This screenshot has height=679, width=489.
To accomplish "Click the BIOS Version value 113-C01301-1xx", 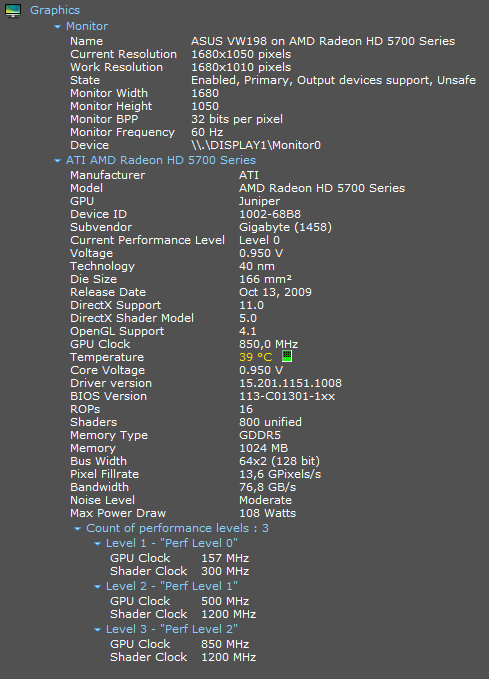I will click(x=287, y=396).
